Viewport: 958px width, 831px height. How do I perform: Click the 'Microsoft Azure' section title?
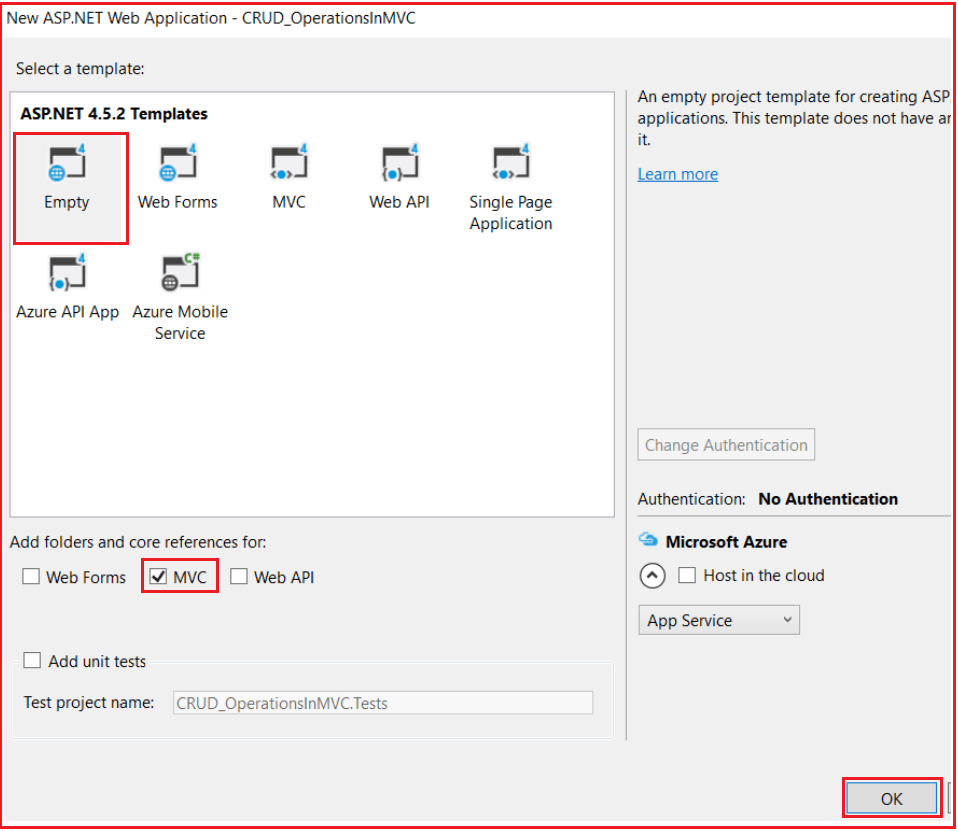pos(726,542)
